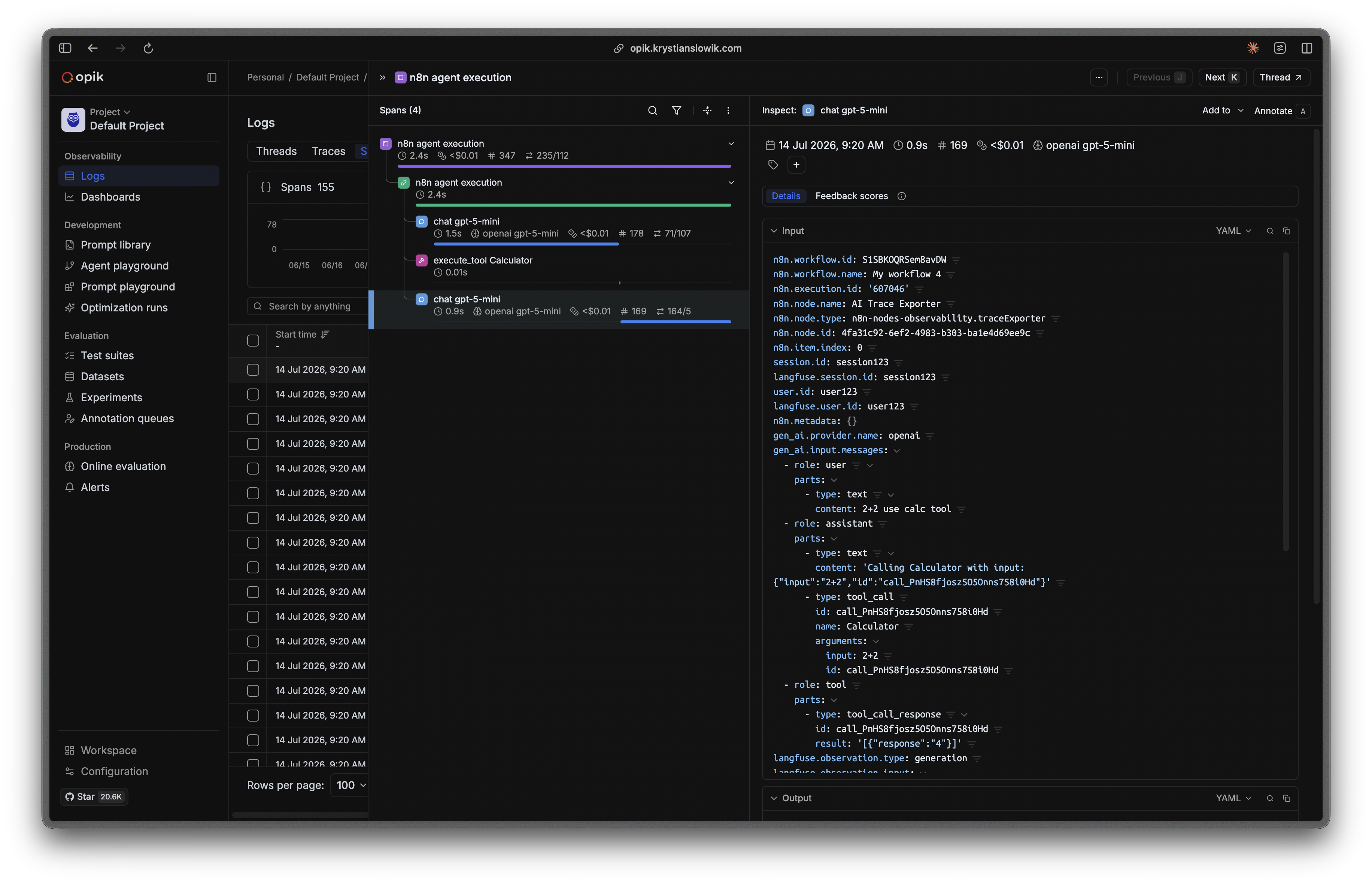Click the blue timeline bar of selected chat span

click(676, 322)
